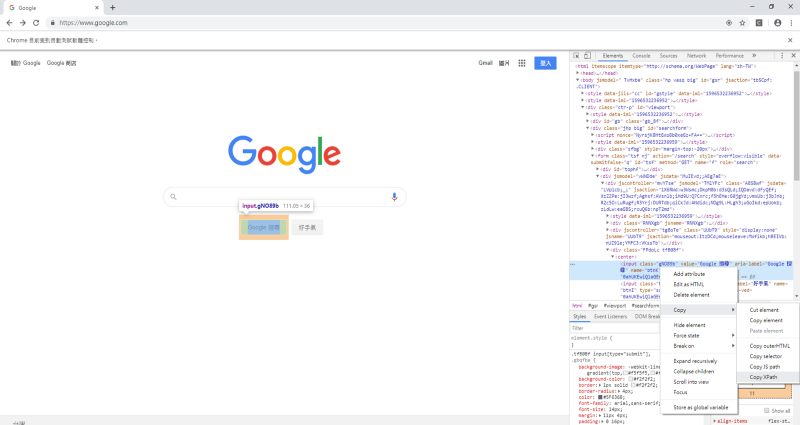Open the Google apps grid
The image size is (800, 425).
[522, 63]
